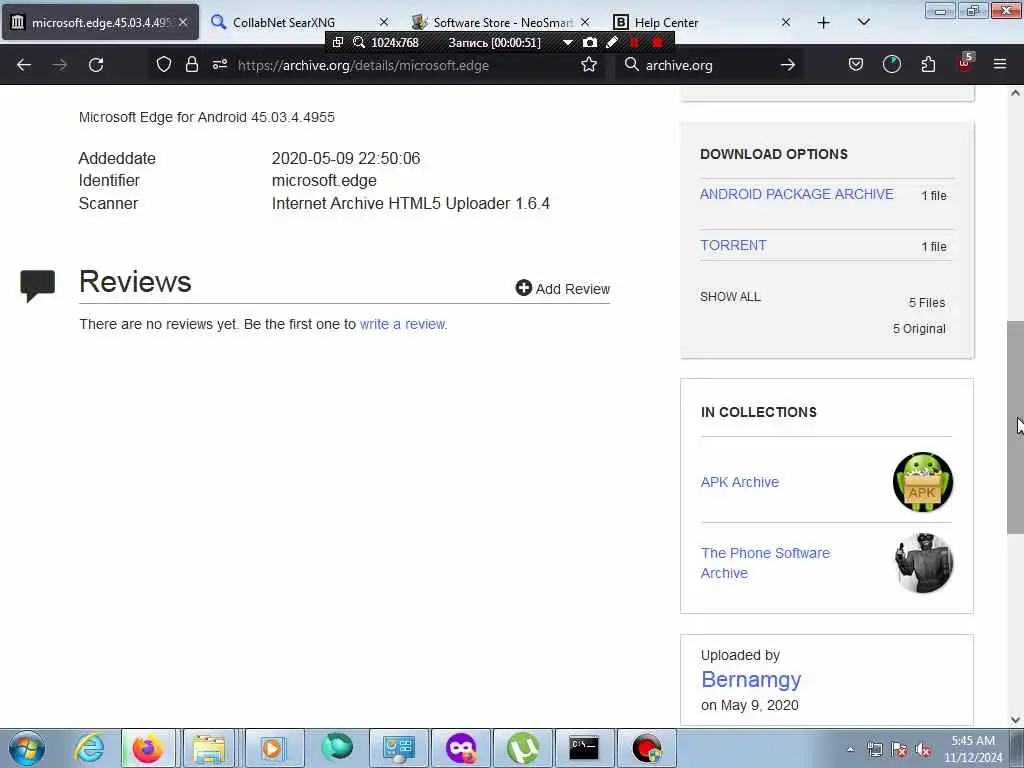Screen dimensions: 1024x768
Task: Switch to the microsoft.edge.45.03.4.4955 tab
Action: point(101,22)
